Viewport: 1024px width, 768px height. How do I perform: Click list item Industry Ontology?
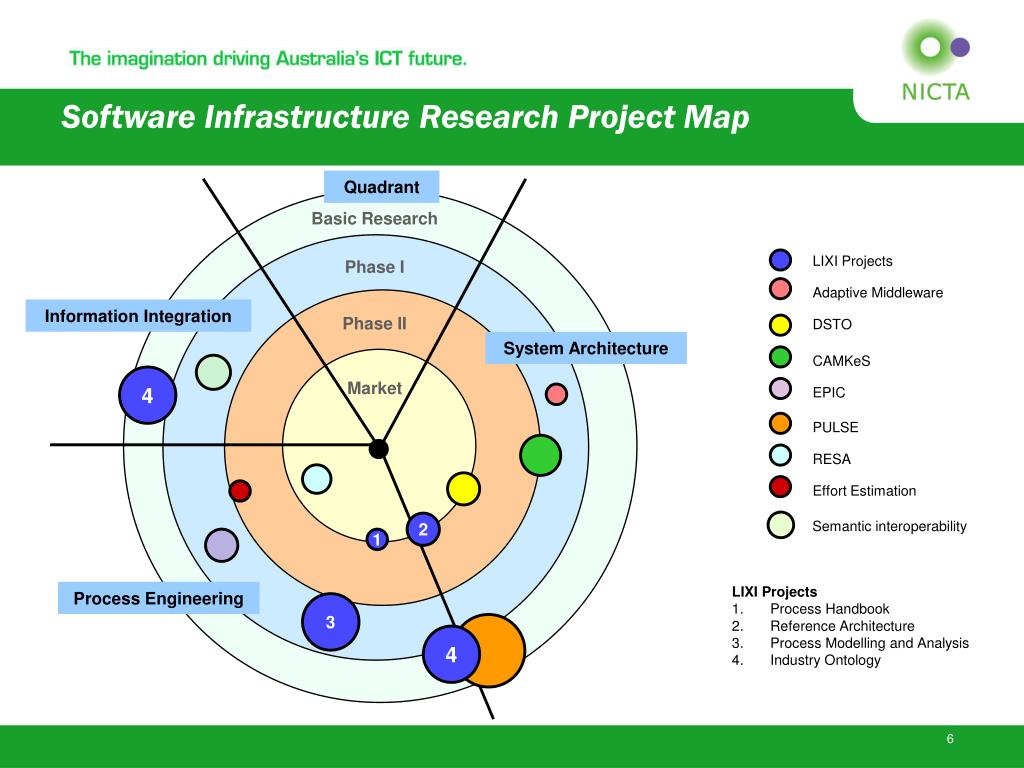point(825,660)
